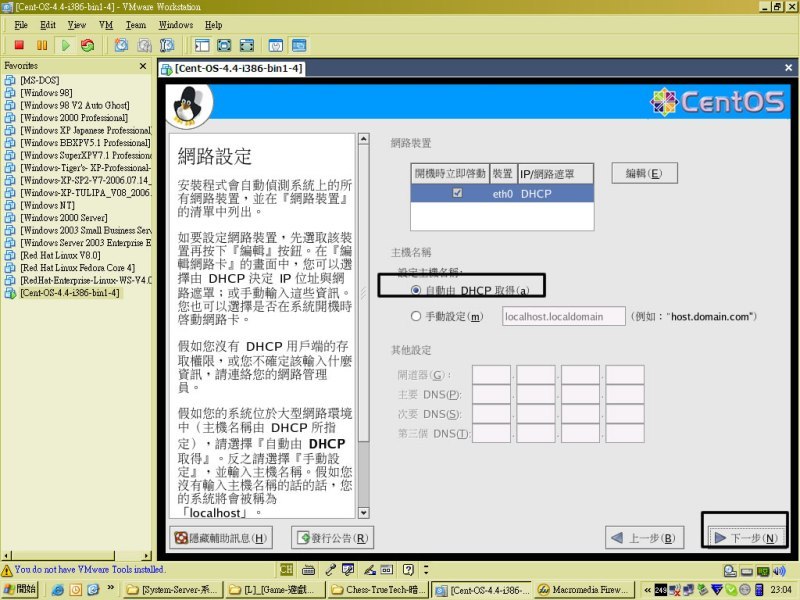
Task: Select manual hostname setting radio button
Action: (416, 316)
